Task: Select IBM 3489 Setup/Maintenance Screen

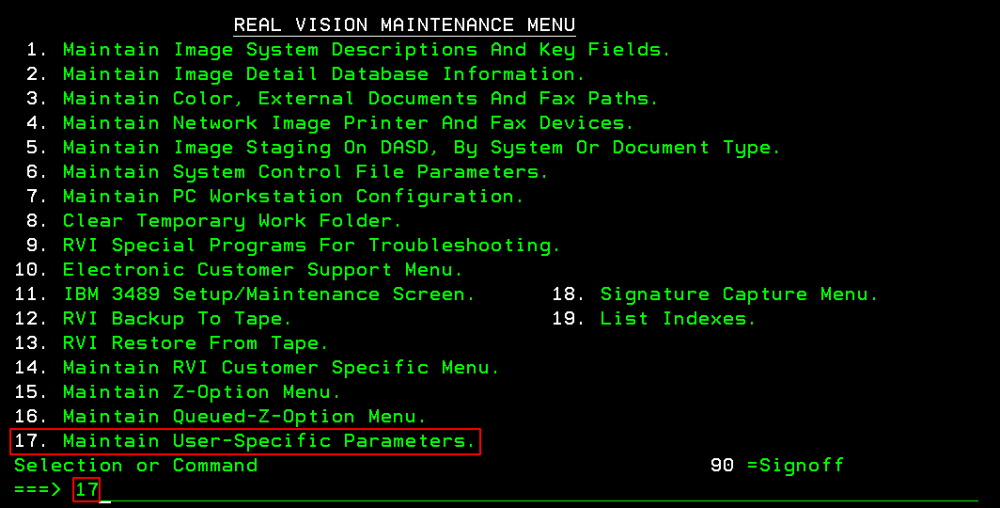Action: (245, 294)
